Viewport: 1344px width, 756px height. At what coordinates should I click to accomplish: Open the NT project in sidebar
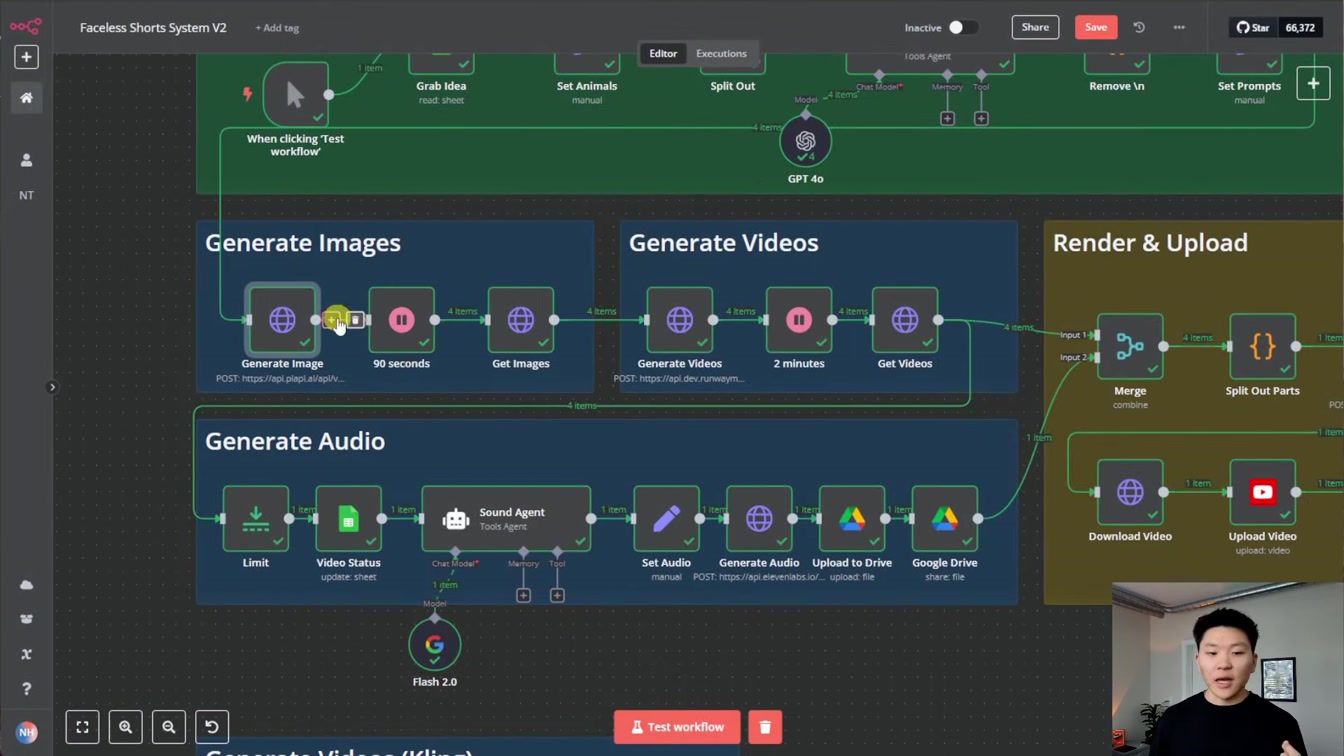click(x=27, y=195)
